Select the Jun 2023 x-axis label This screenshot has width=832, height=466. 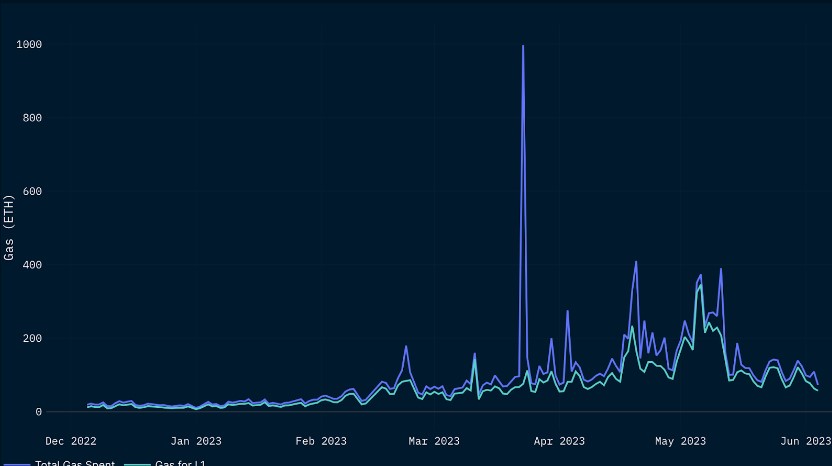[x=805, y=440]
